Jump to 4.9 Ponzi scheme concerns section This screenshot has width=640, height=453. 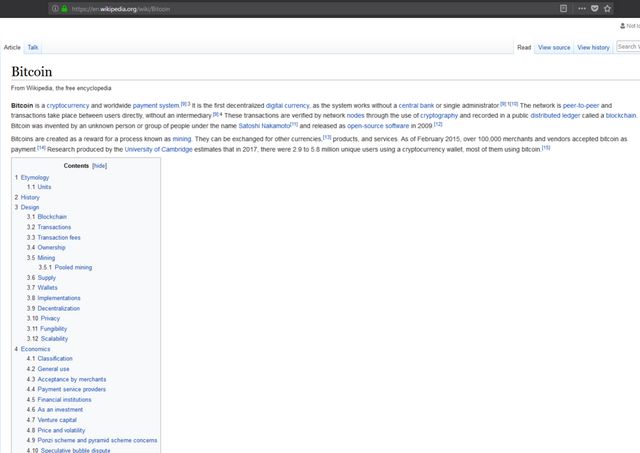[92, 440]
